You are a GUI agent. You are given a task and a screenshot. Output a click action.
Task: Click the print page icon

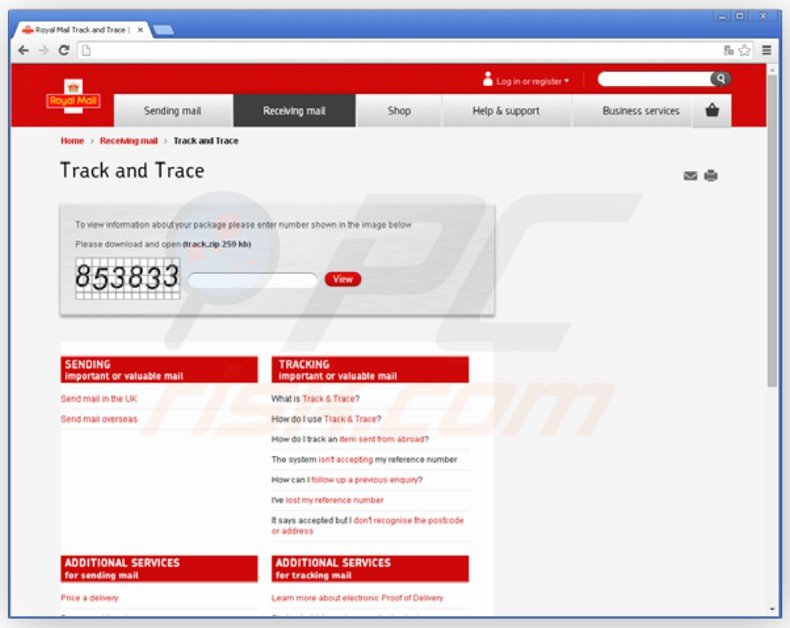tap(711, 176)
